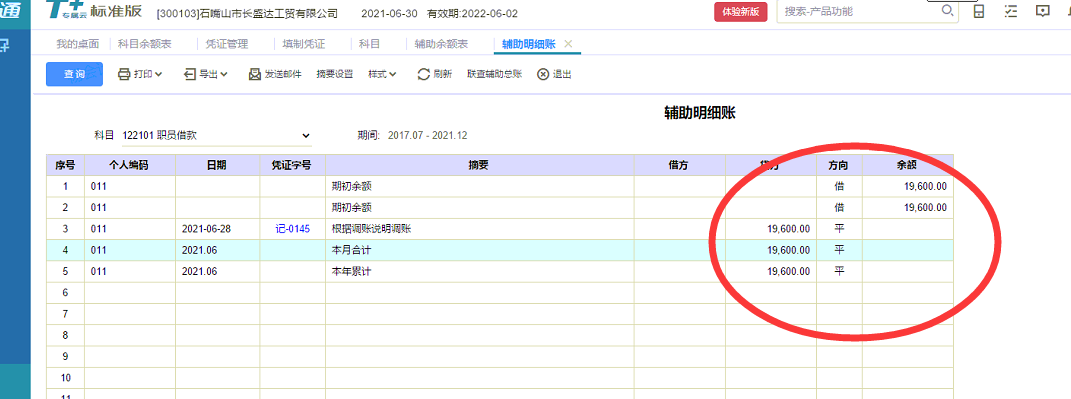
Task: Switch to 我的桌面 tab
Action: [x=77, y=44]
